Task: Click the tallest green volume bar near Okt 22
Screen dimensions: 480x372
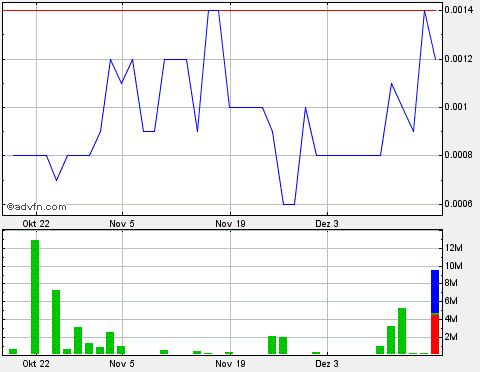Action: coord(35,297)
